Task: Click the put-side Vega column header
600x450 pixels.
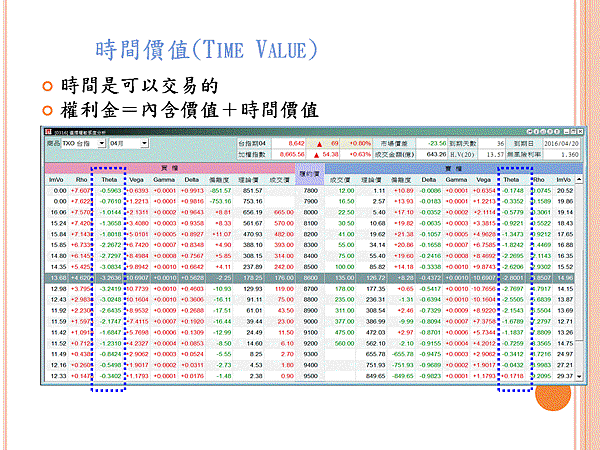Action: [484, 179]
